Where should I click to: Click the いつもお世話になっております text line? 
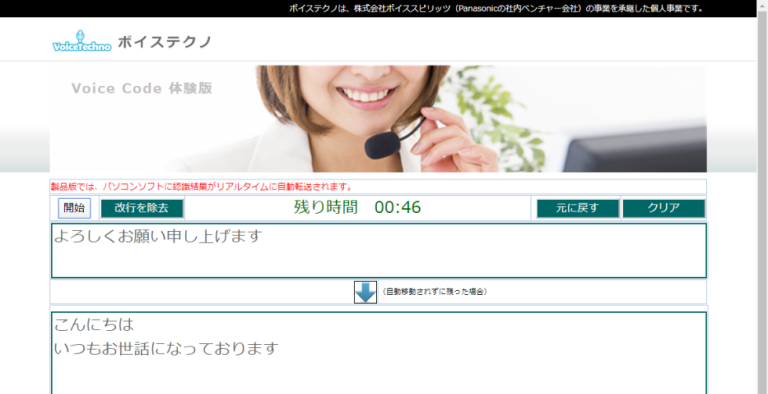pyautogui.click(x=166, y=348)
